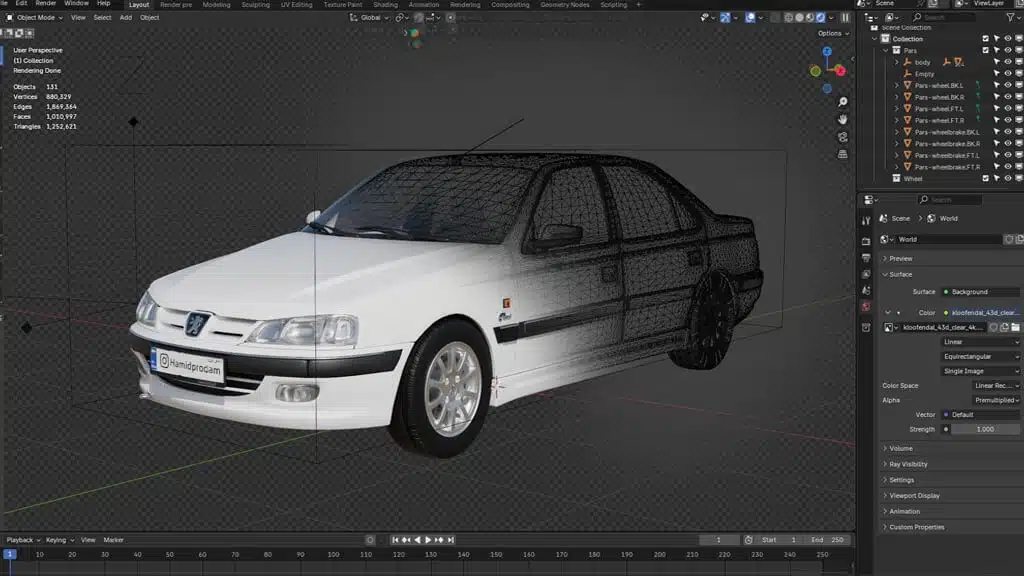The image size is (1024, 576).
Task: Open View Layer properties tab icon
Action: (x=866, y=274)
